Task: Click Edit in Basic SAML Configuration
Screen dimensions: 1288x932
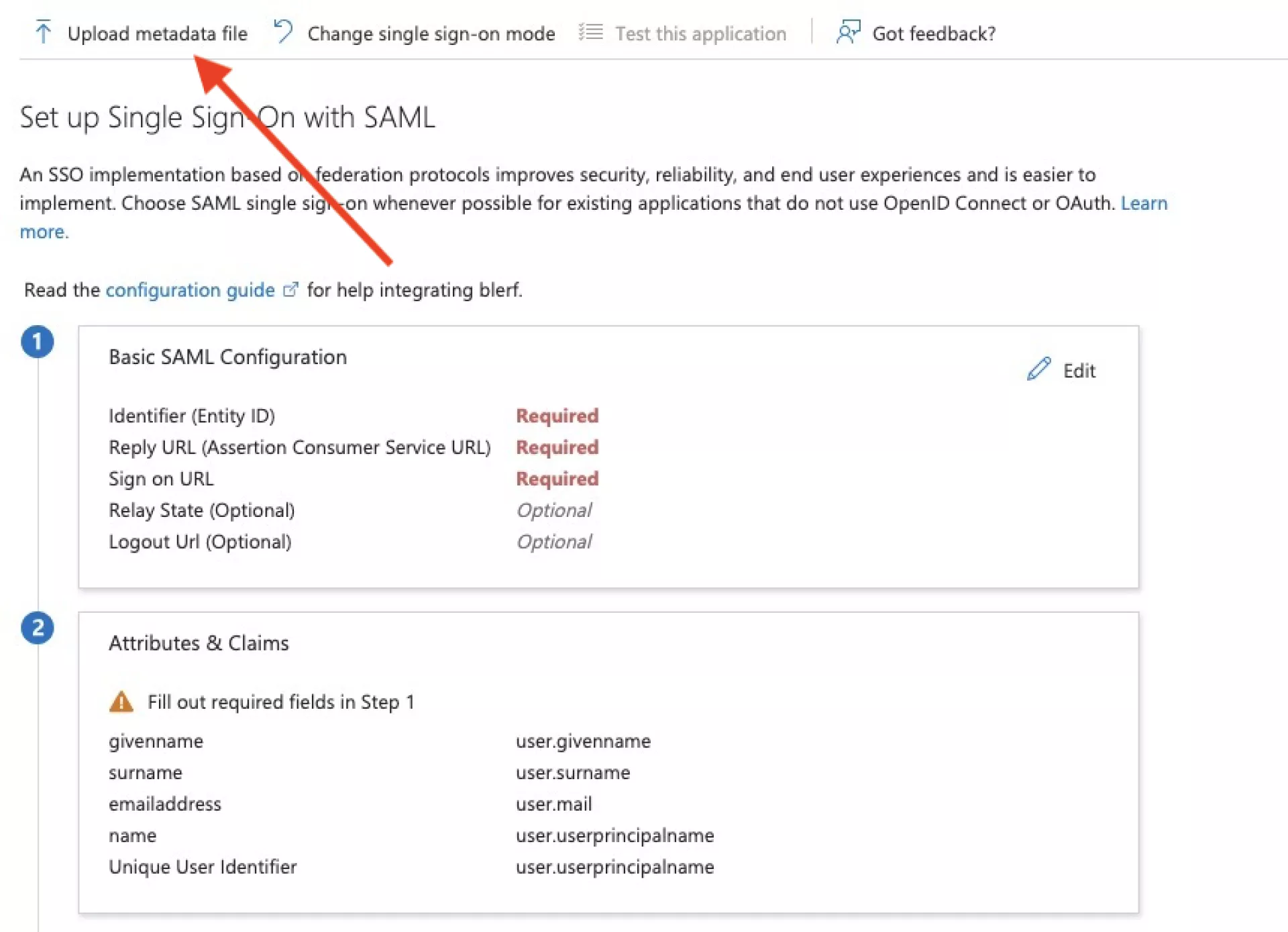Action: click(1078, 371)
